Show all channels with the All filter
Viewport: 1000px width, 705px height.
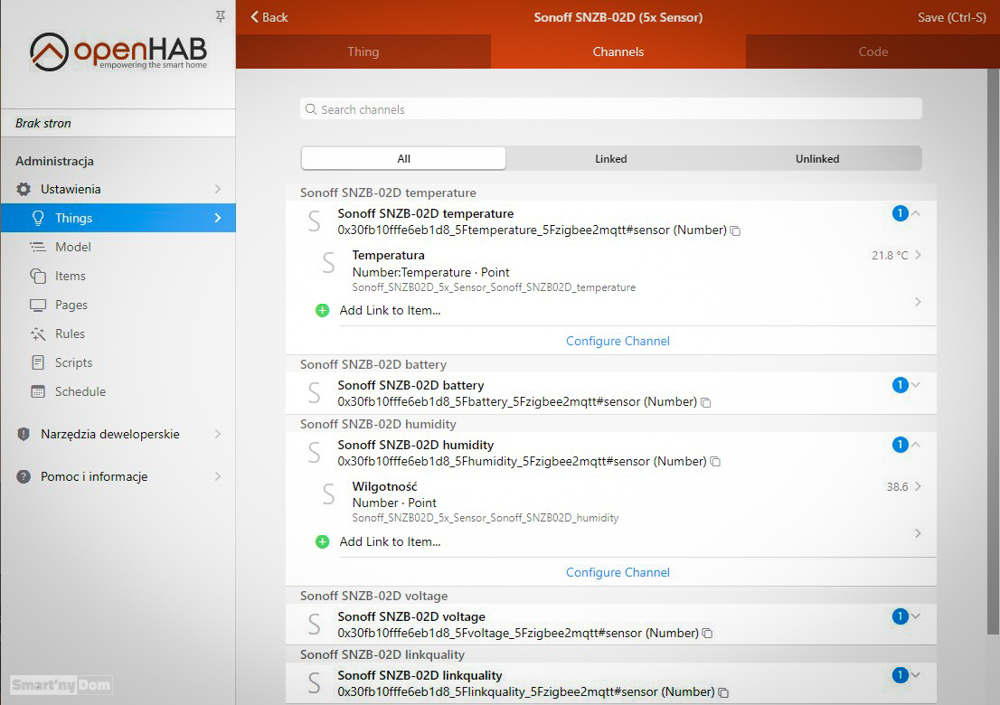pyautogui.click(x=404, y=159)
